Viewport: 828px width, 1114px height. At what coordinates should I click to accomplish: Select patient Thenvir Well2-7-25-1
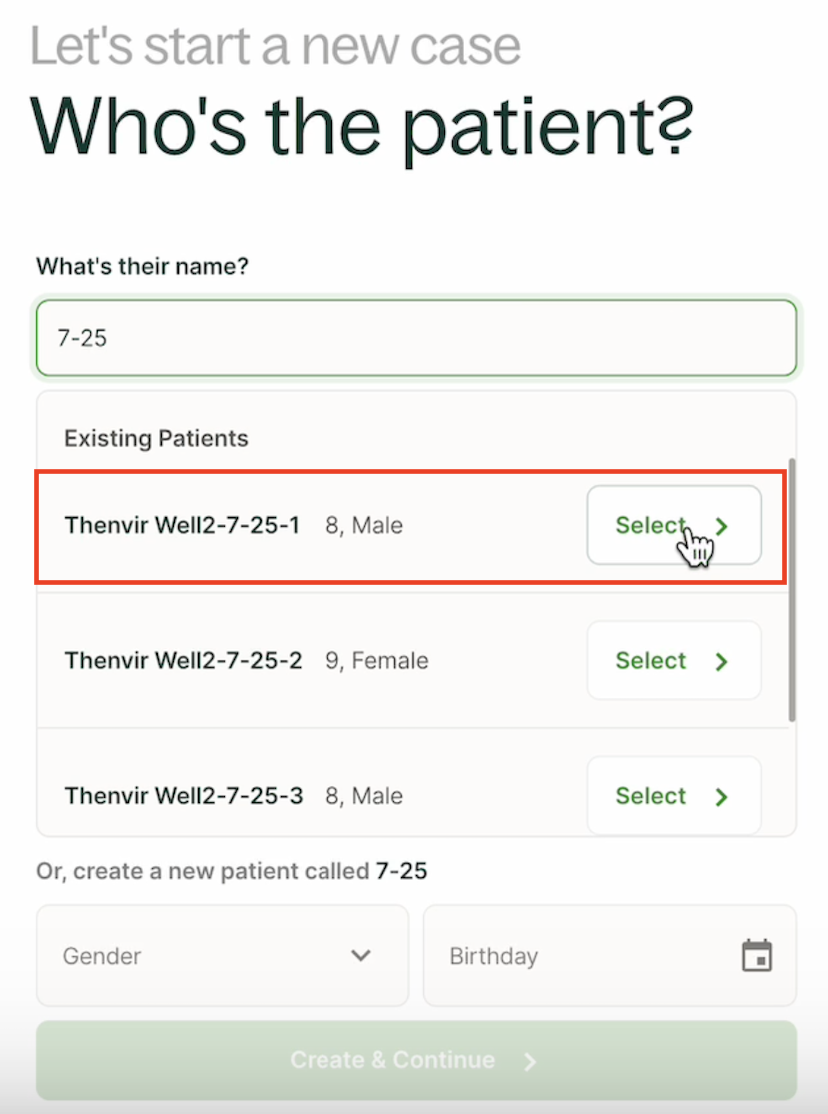[x=672, y=525]
